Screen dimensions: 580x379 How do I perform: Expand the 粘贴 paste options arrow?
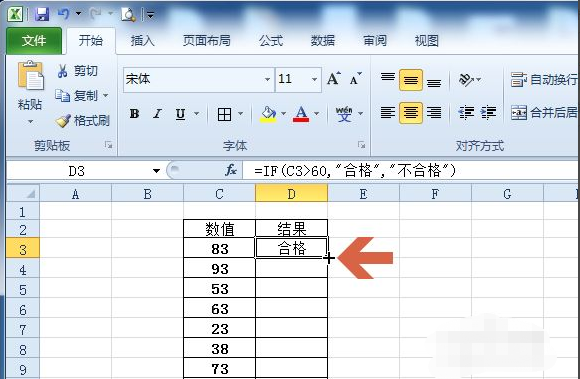coord(30,121)
